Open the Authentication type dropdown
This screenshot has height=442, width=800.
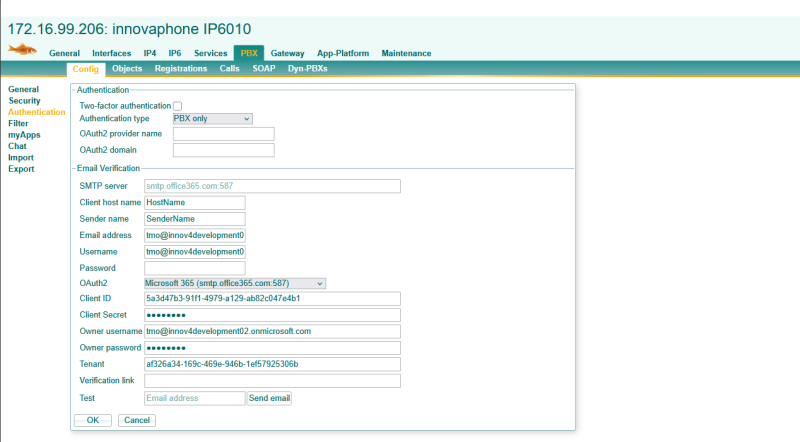[x=212, y=118]
